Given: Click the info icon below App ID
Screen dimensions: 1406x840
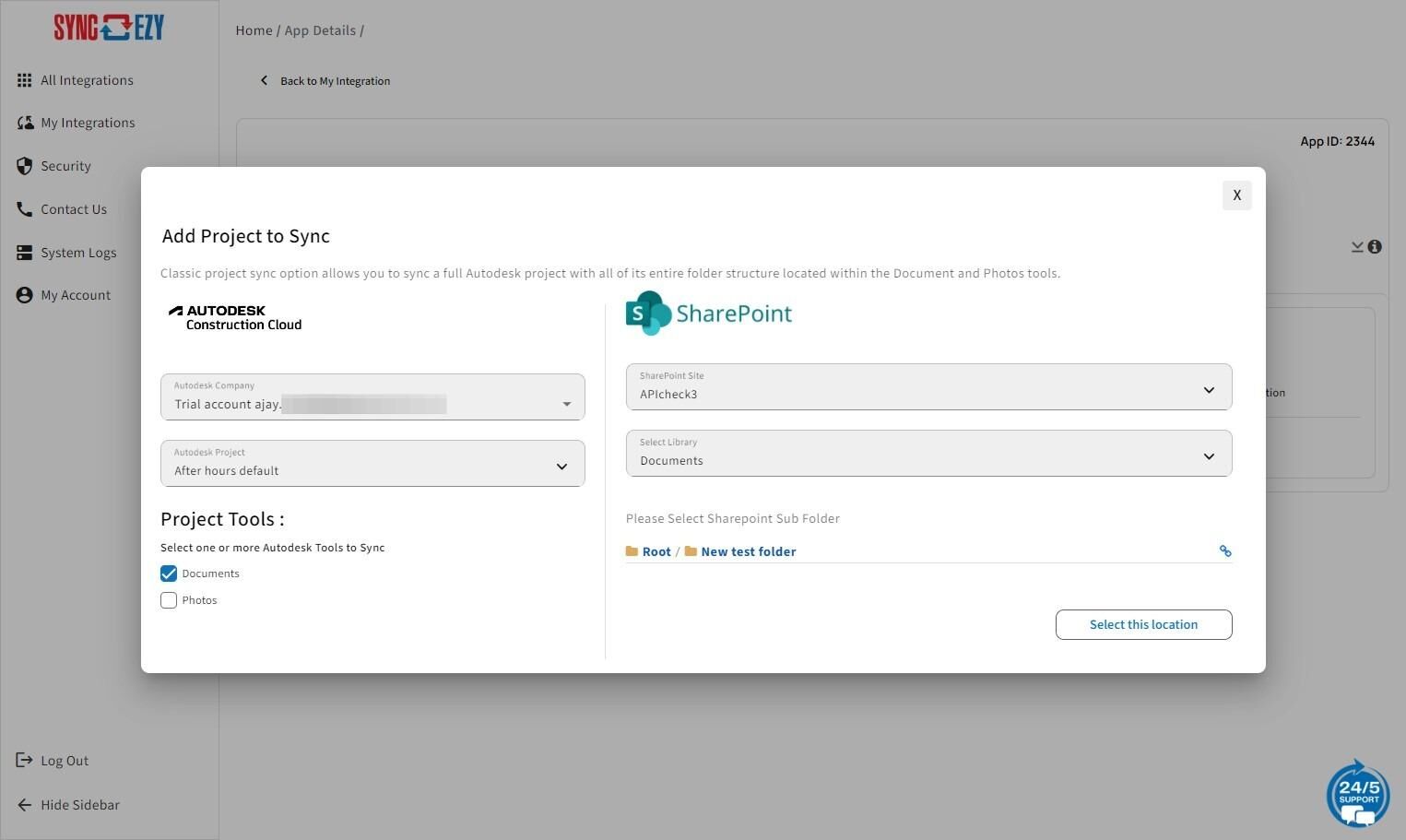Looking at the screenshot, I should click(x=1375, y=247).
